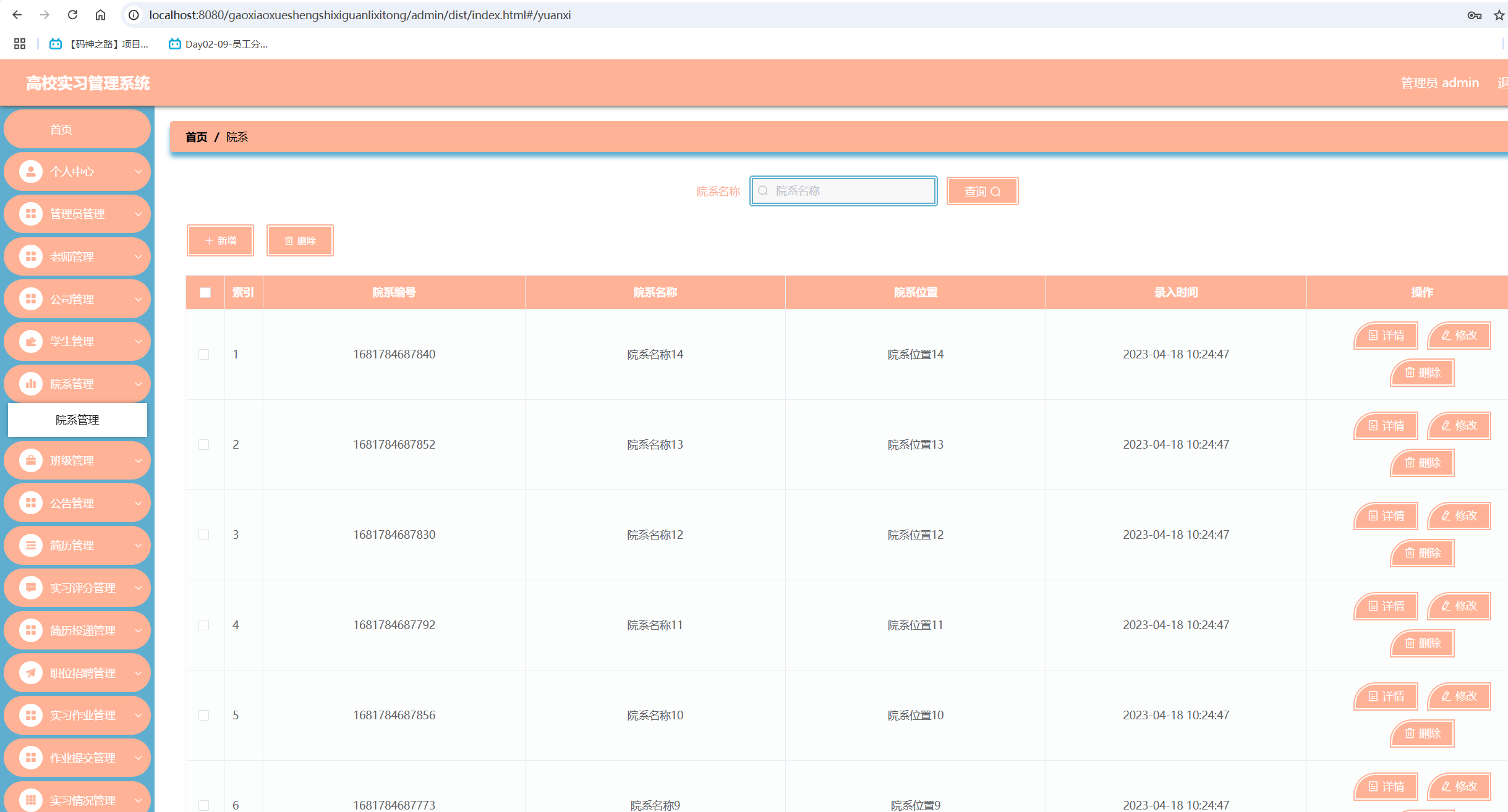
Task: Open the apps grid in bookmarks bar
Action: click(x=20, y=44)
